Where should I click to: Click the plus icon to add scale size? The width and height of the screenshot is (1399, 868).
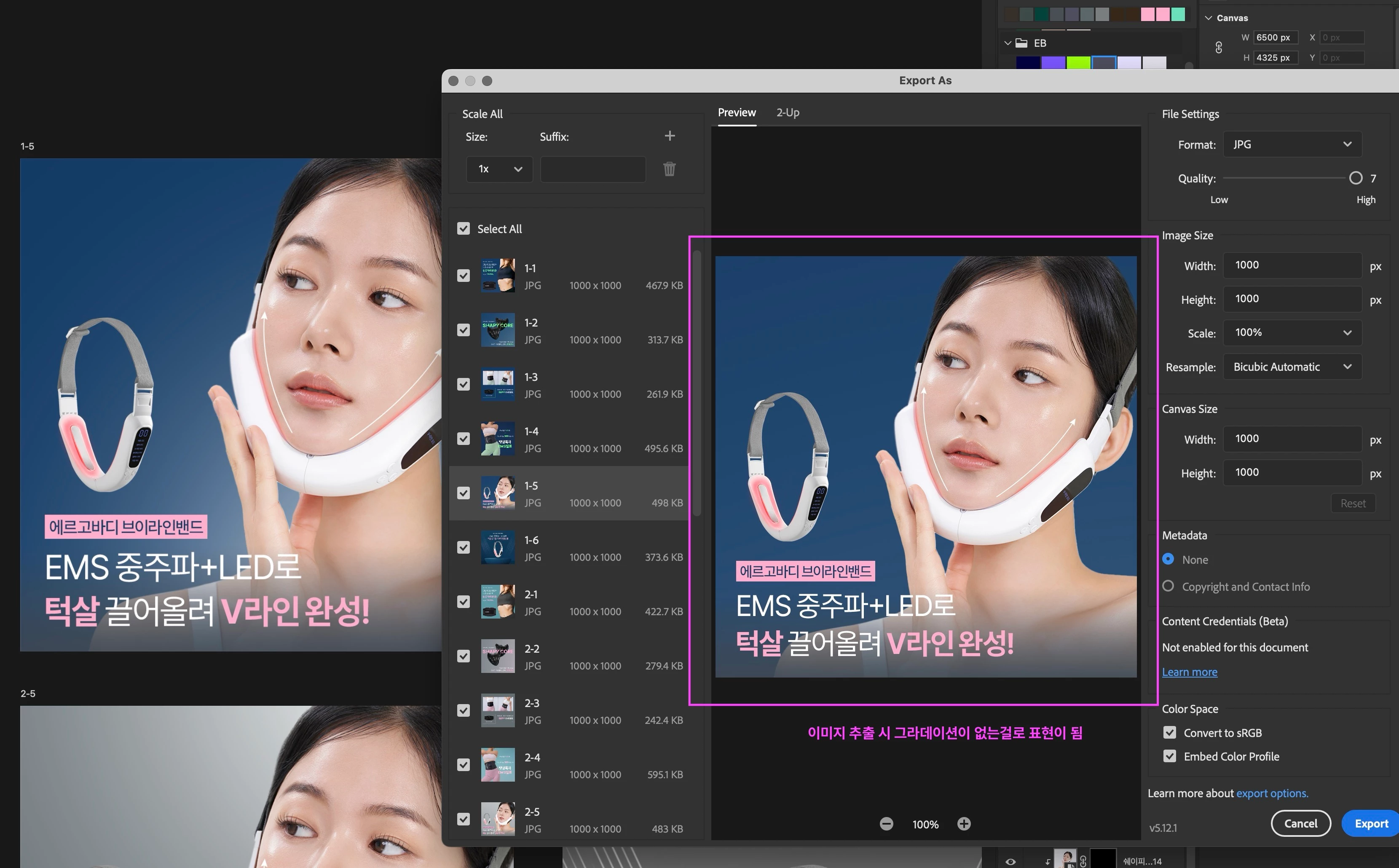(669, 136)
